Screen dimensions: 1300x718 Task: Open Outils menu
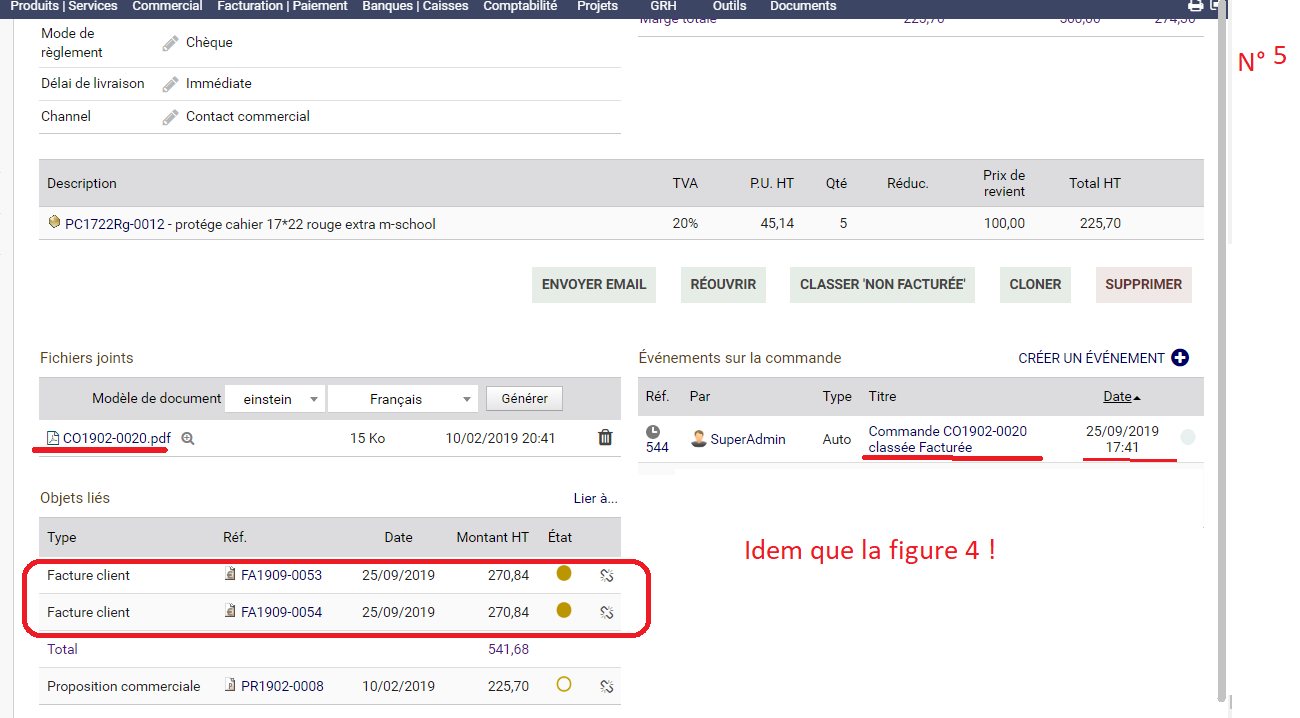(729, 6)
